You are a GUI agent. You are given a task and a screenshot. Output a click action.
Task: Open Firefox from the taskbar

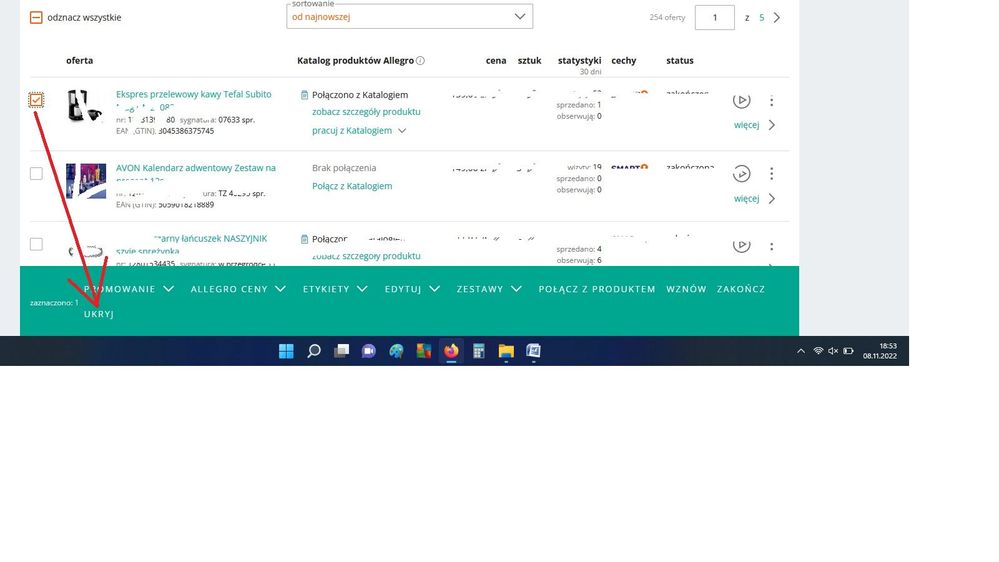pyautogui.click(x=451, y=351)
